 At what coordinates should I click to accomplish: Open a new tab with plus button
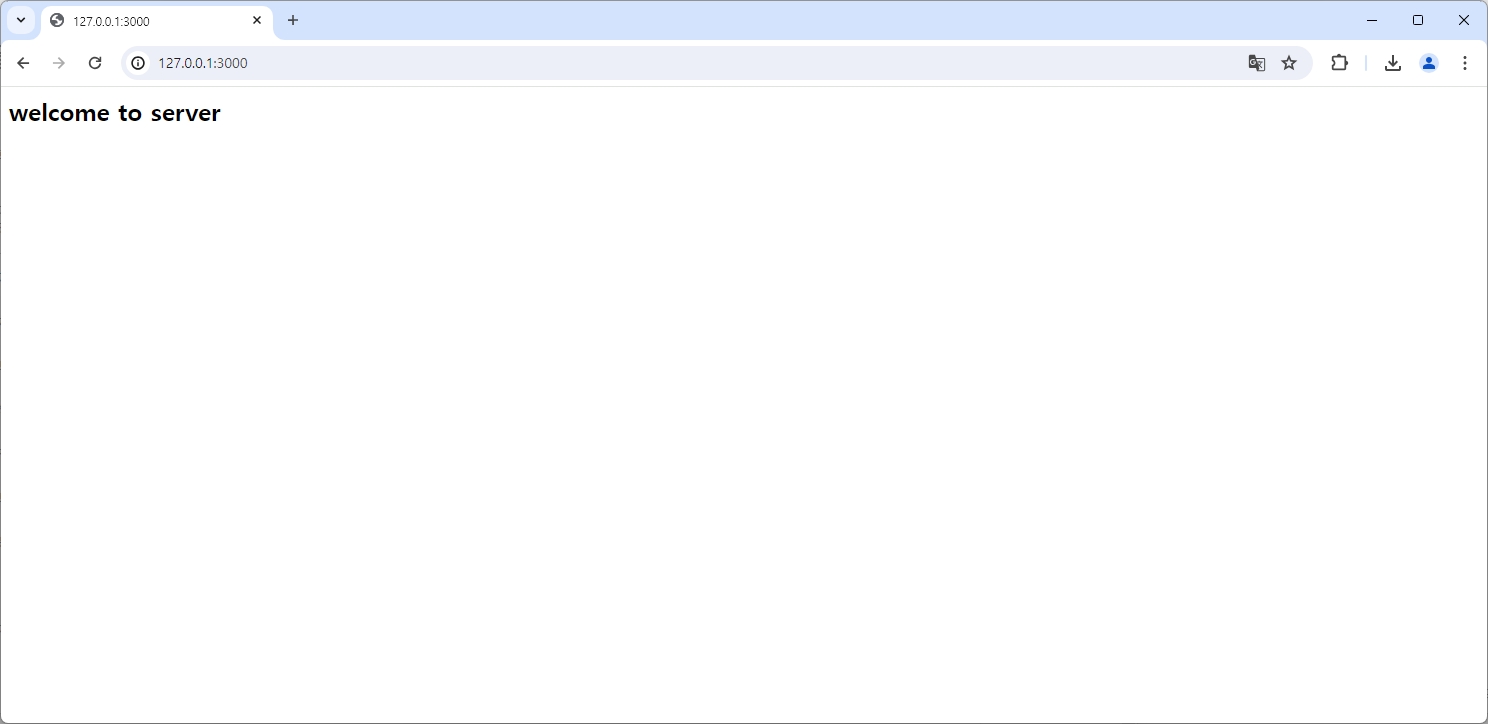(x=293, y=20)
